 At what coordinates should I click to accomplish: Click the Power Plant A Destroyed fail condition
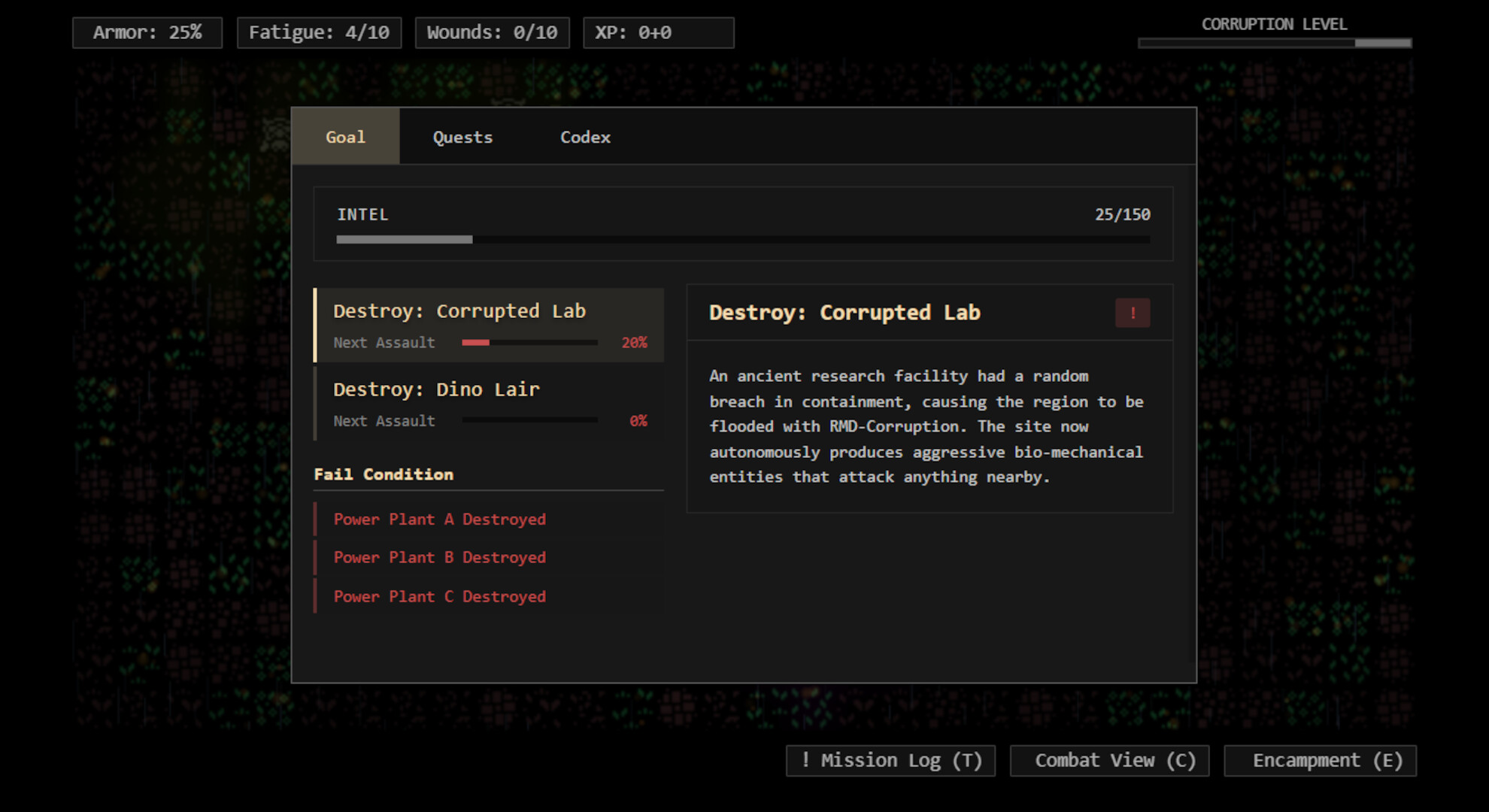tap(439, 519)
